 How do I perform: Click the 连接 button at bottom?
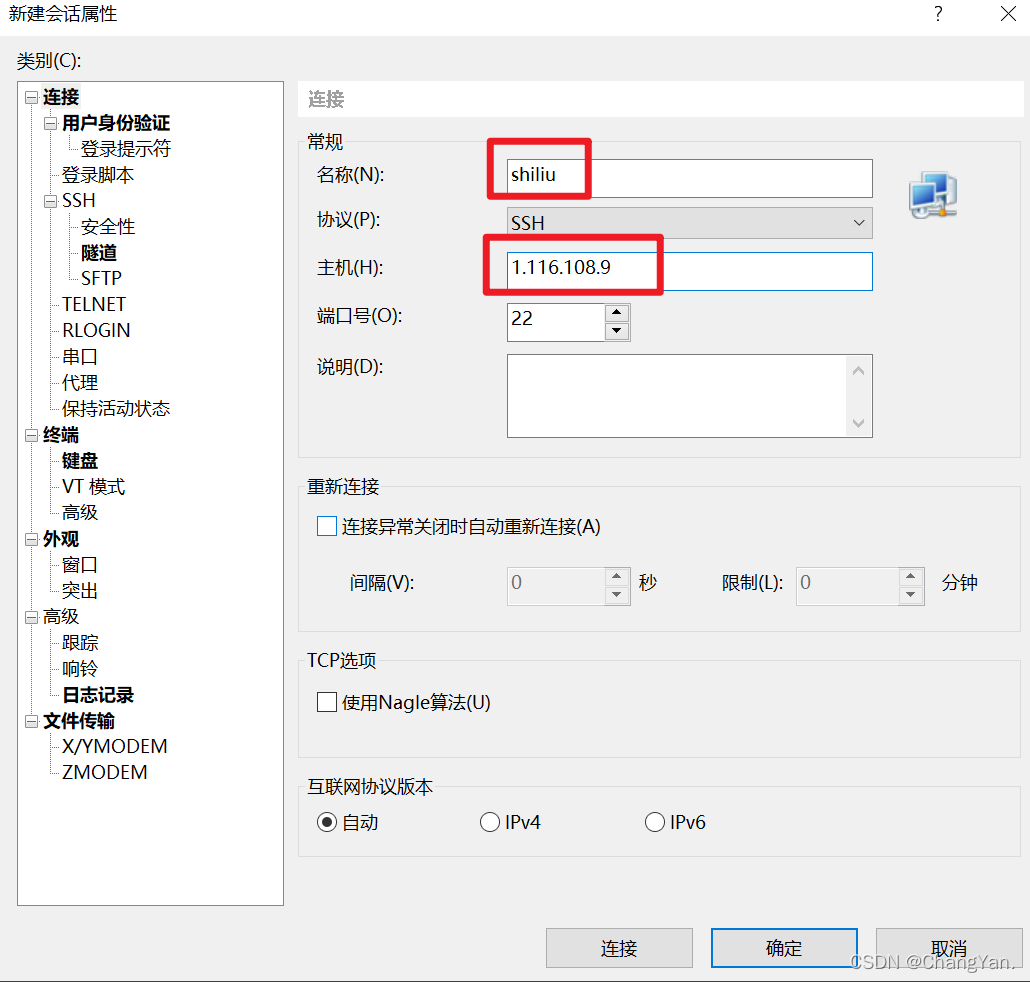click(x=619, y=948)
